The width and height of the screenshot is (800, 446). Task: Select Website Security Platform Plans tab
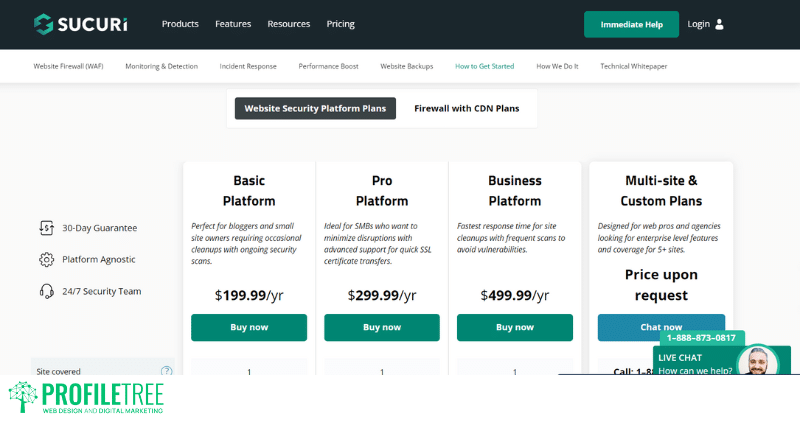point(315,108)
